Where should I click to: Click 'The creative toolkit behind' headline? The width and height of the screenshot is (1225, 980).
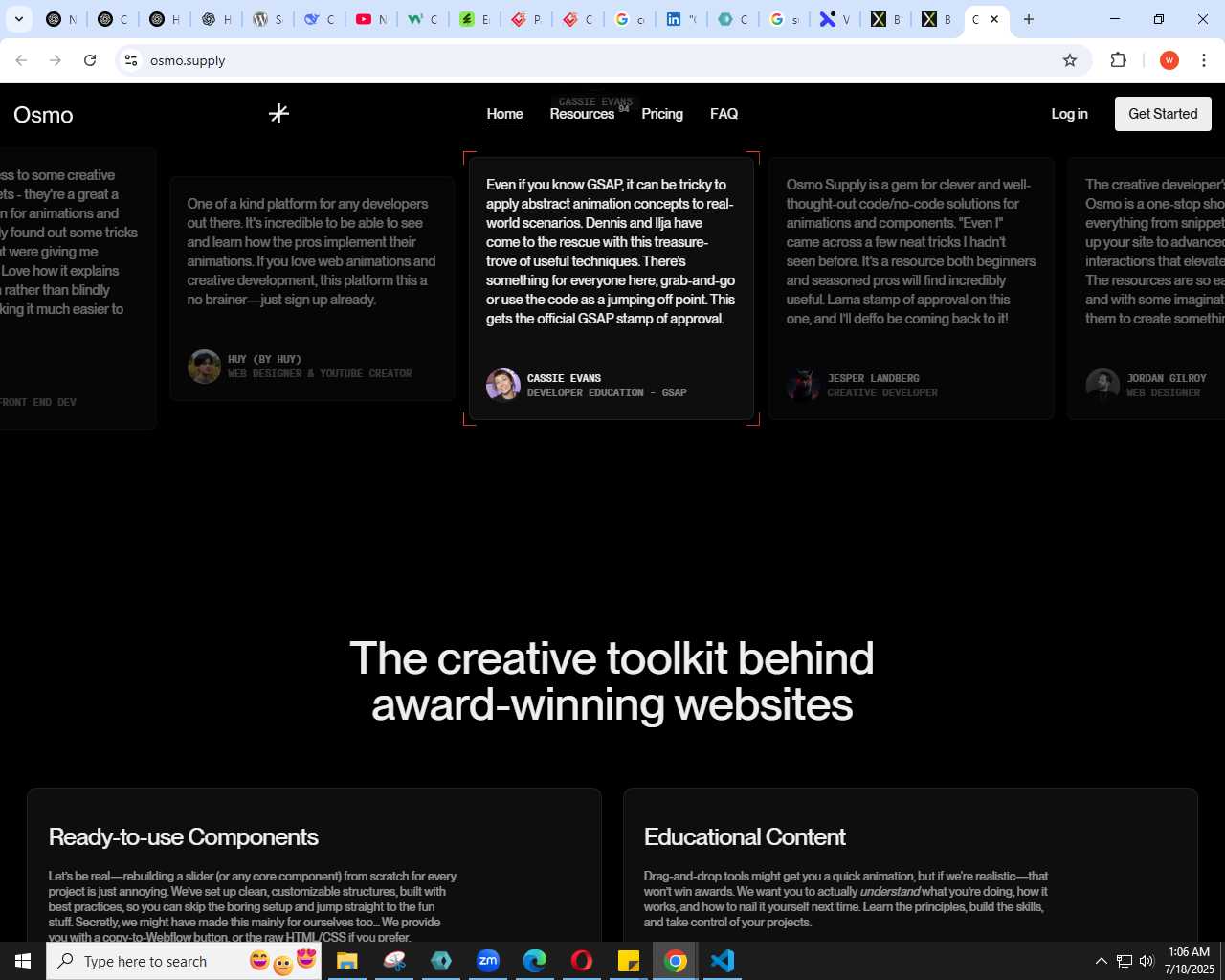click(612, 658)
